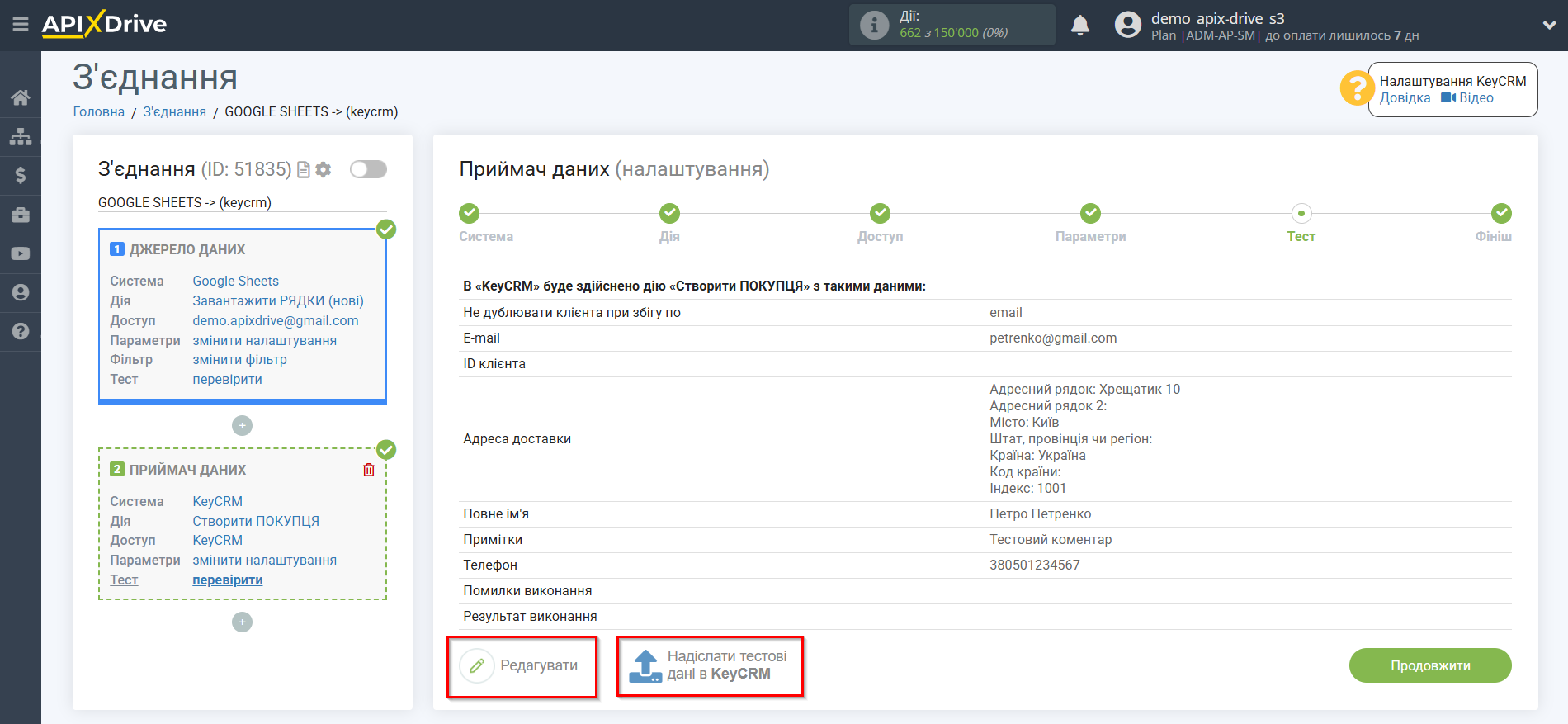The height and width of the screenshot is (724, 1568).
Task: Click the ApiX-Drive logo
Action: pyautogui.click(x=104, y=24)
